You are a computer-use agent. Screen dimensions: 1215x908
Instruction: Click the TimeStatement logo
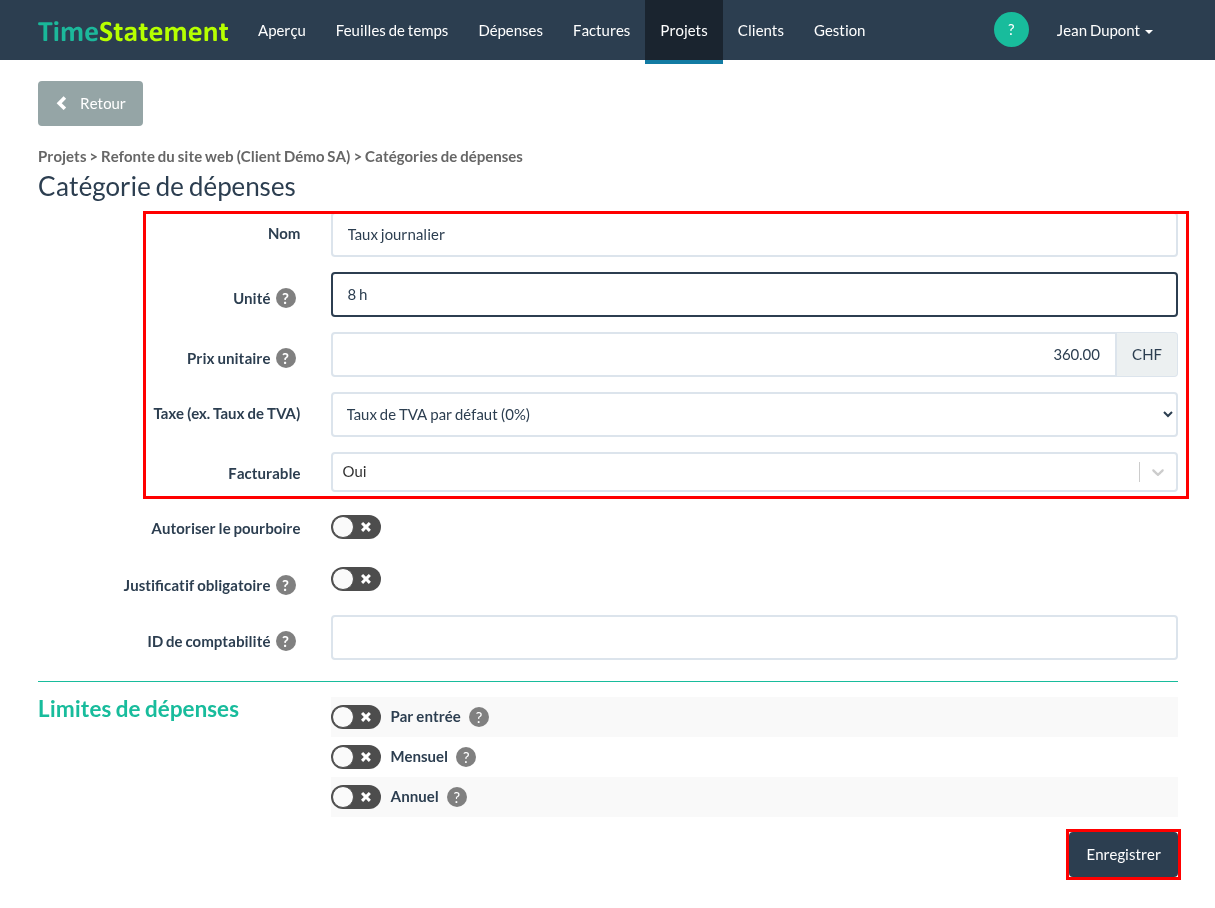[133, 31]
